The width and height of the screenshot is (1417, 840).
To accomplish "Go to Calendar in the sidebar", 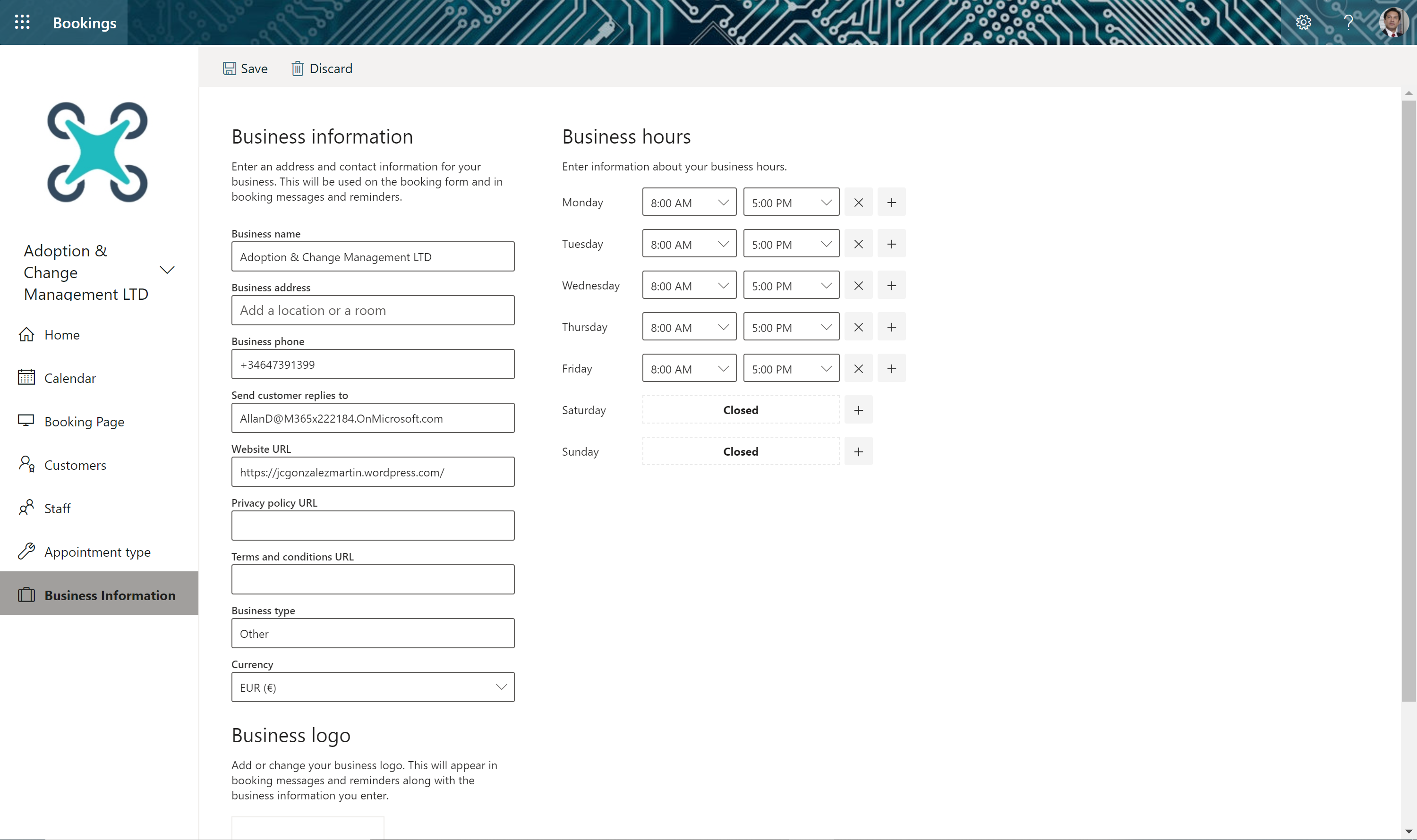I will pos(69,378).
